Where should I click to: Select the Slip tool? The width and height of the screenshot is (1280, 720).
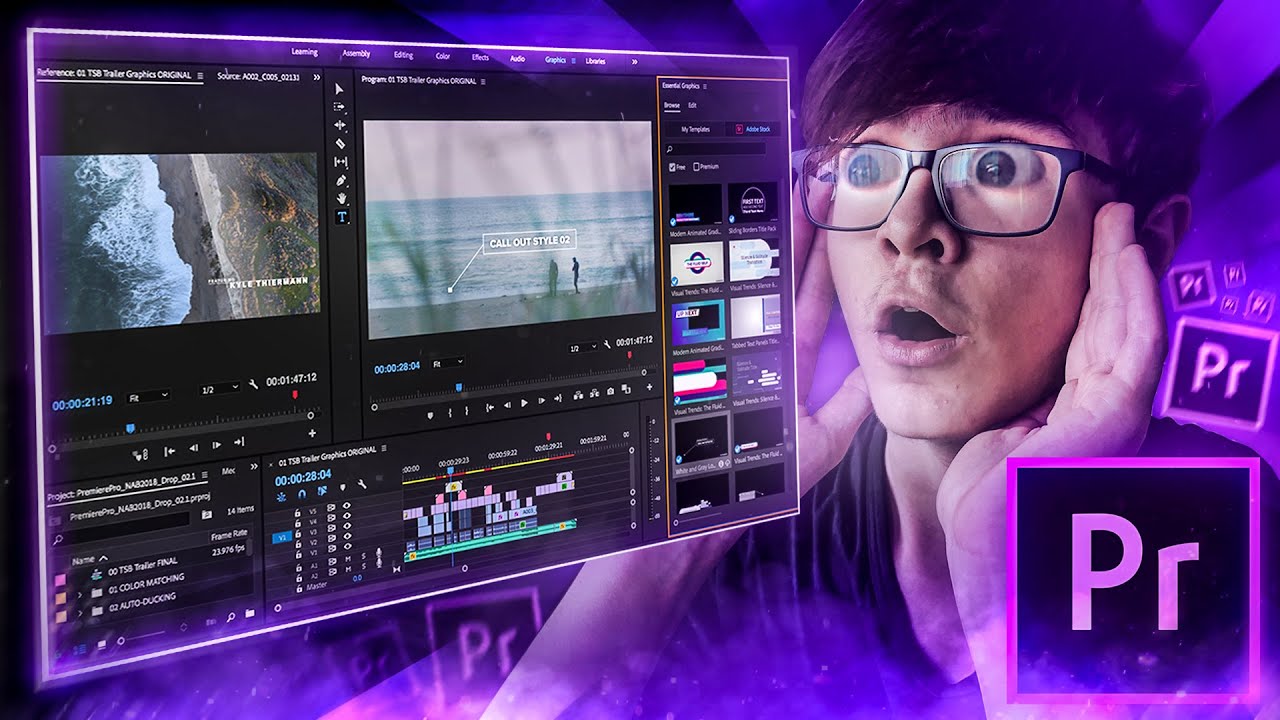click(340, 161)
